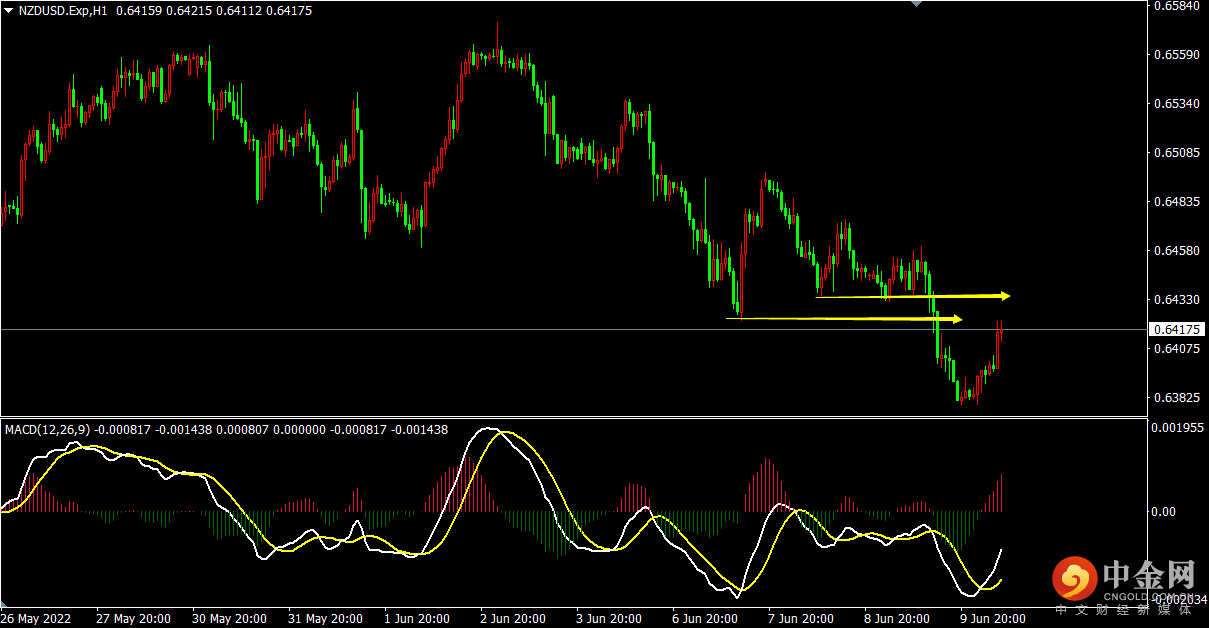This screenshot has height=628, width=1209.
Task: Select the upper yellow arrow line
Action: tap(913, 296)
